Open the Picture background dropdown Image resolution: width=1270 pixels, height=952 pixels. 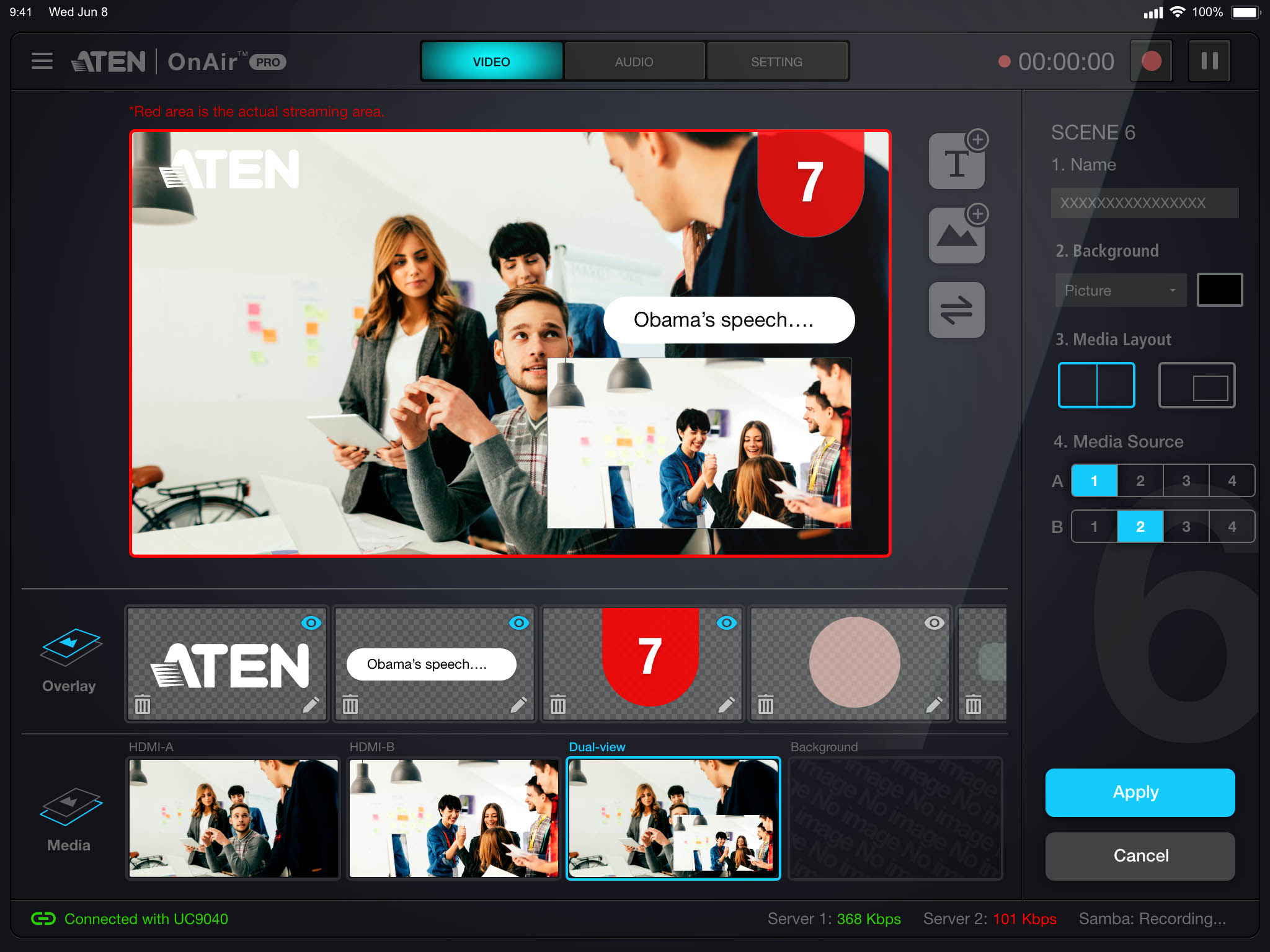click(1121, 291)
